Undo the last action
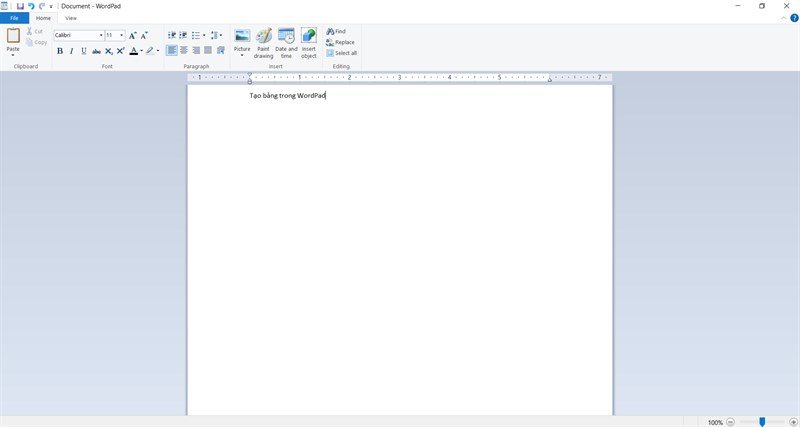This screenshot has width=800, height=427. click(x=31, y=6)
